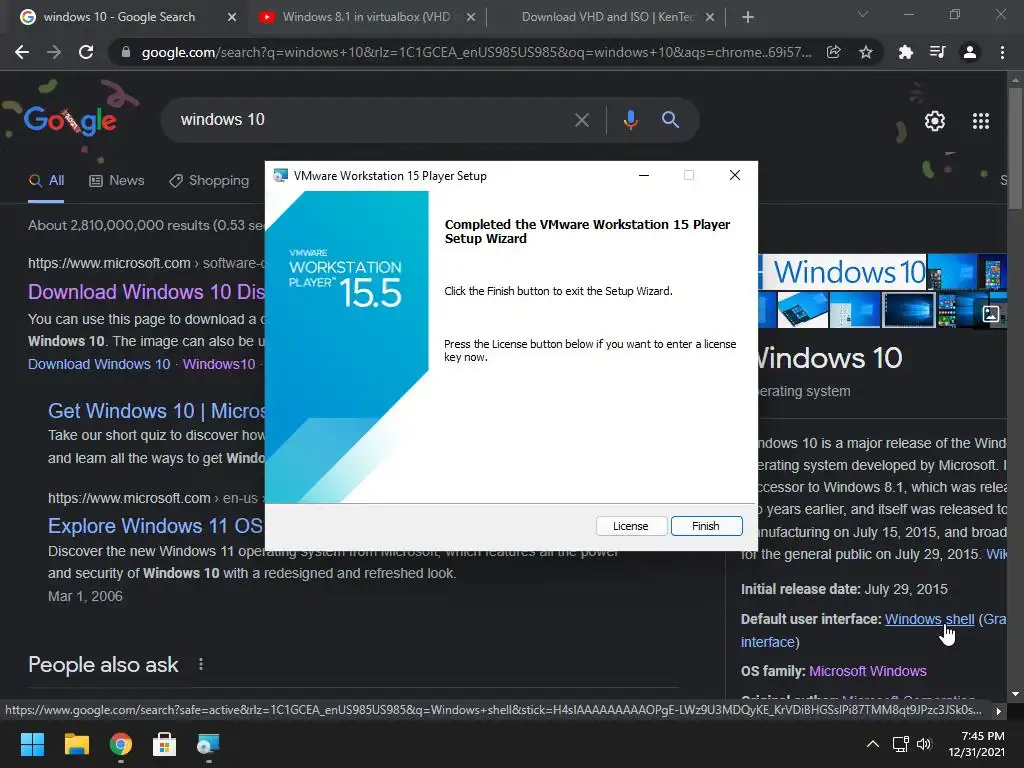Reload the Google search page
Screen dimensions: 1024x768
(86, 52)
